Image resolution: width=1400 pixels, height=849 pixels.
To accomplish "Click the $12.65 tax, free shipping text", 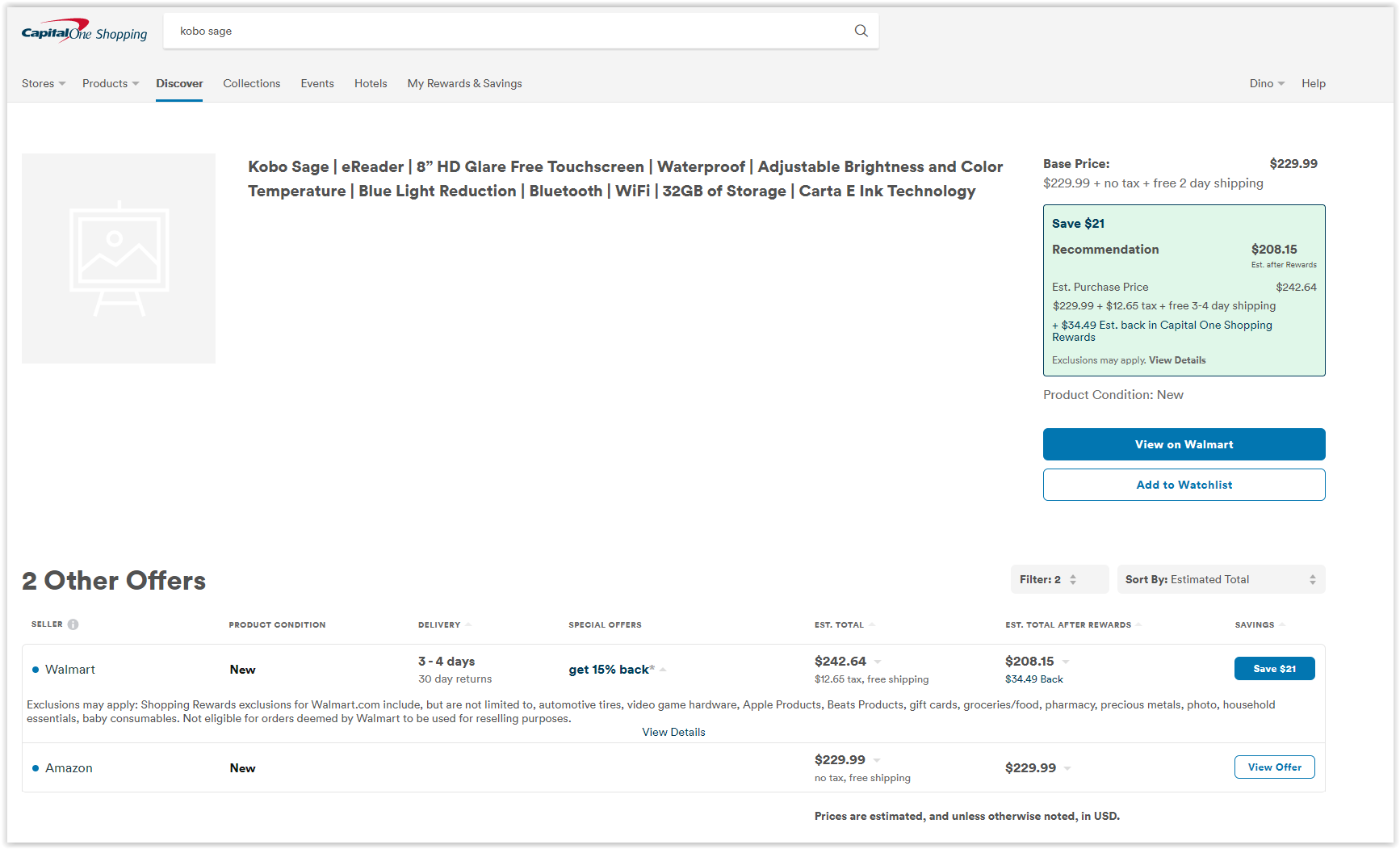I will pyautogui.click(x=872, y=679).
